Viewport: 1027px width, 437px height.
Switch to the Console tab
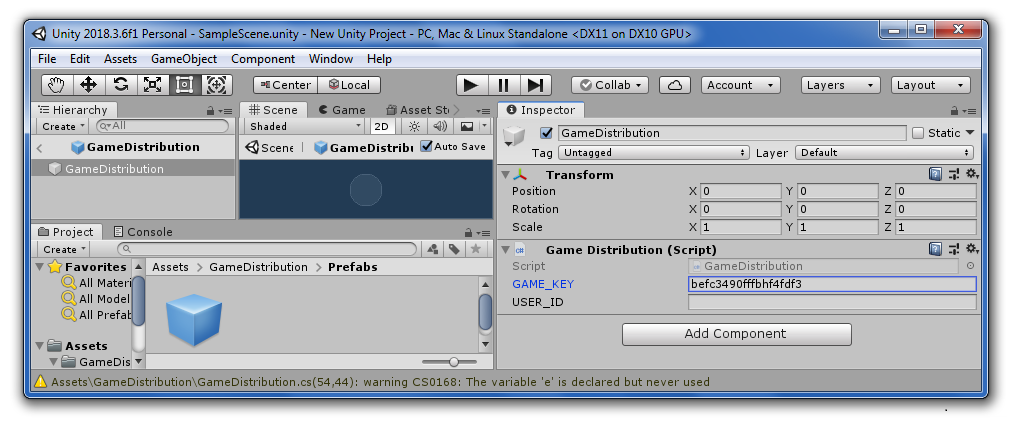[x=143, y=232]
